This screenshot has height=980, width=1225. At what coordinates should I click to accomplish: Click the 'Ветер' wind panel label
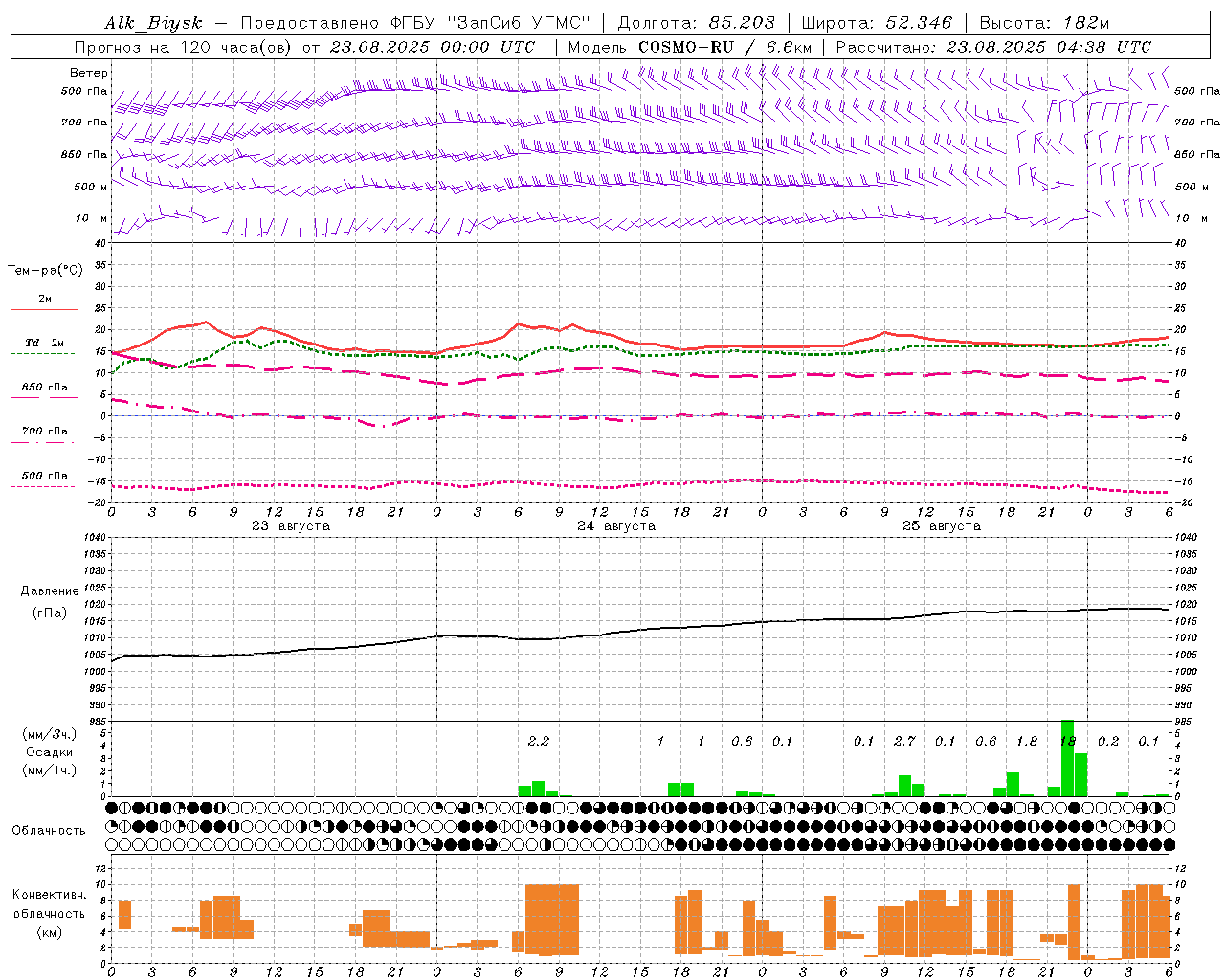[89, 73]
